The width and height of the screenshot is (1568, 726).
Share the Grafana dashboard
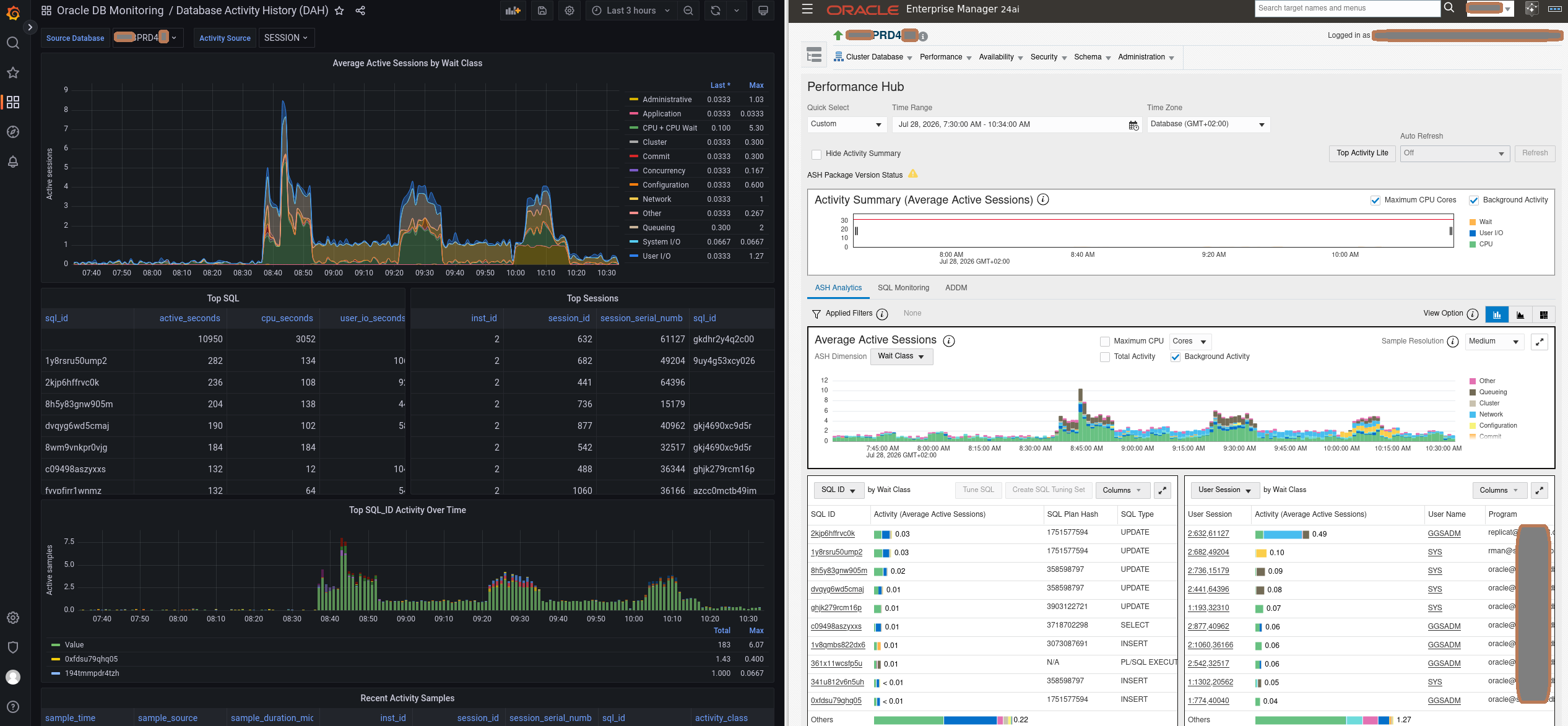[360, 11]
